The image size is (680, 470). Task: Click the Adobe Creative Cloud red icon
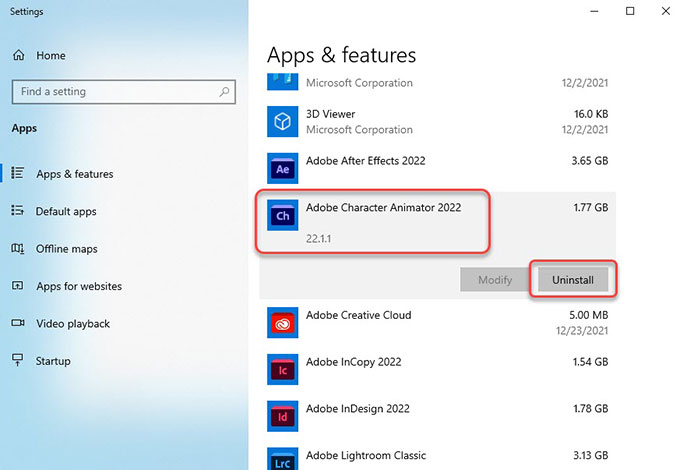tap(282, 323)
